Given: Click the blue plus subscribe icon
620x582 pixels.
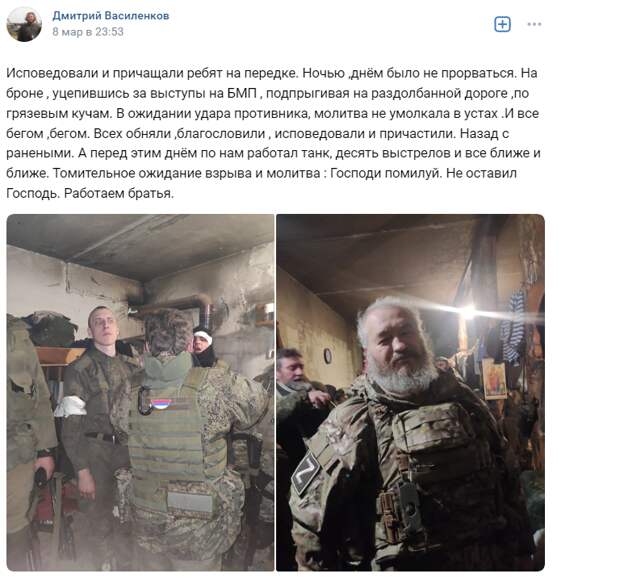Looking at the screenshot, I should coord(503,25).
